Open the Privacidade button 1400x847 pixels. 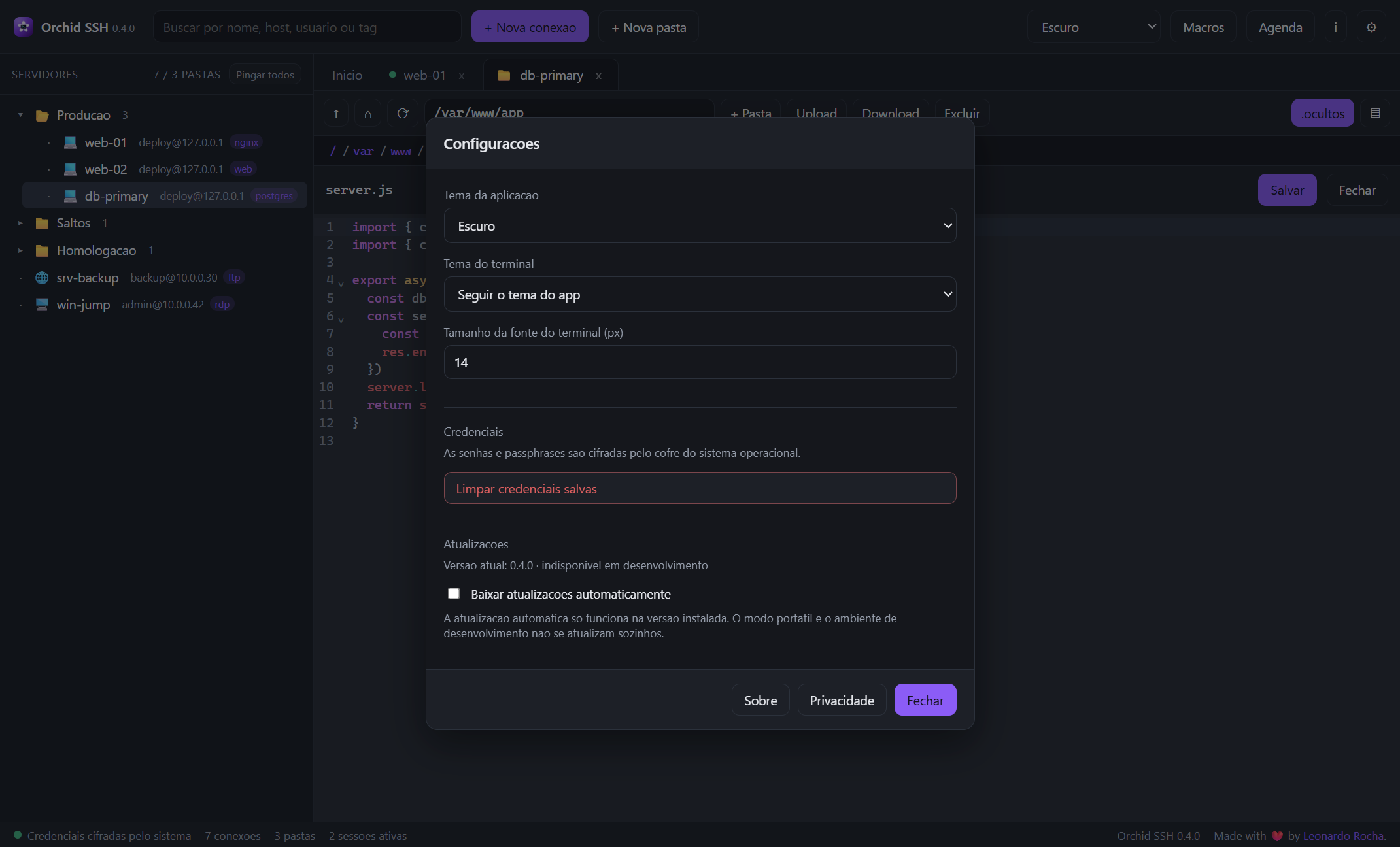(842, 700)
